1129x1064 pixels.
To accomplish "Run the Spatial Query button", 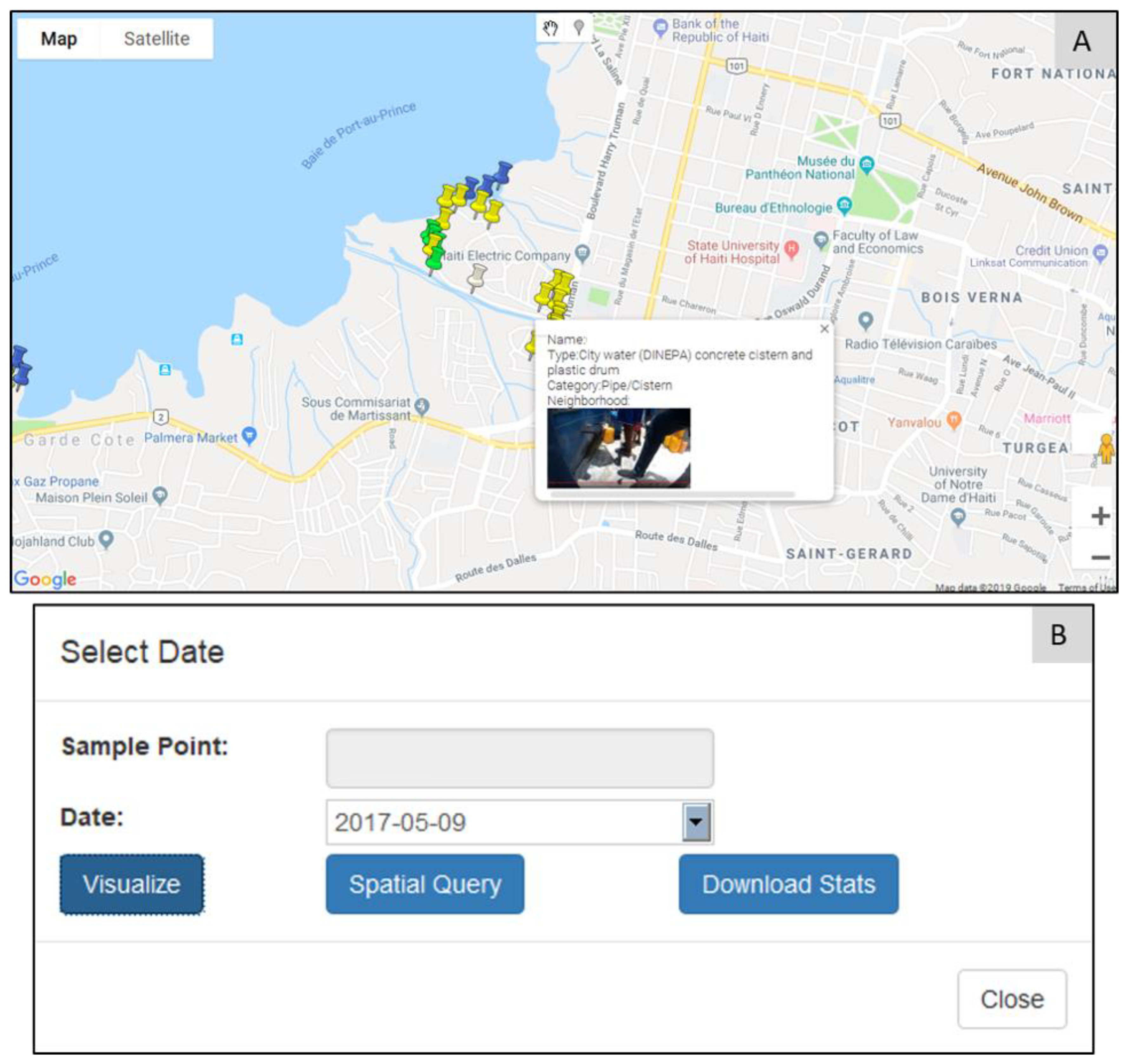I will pos(425,884).
